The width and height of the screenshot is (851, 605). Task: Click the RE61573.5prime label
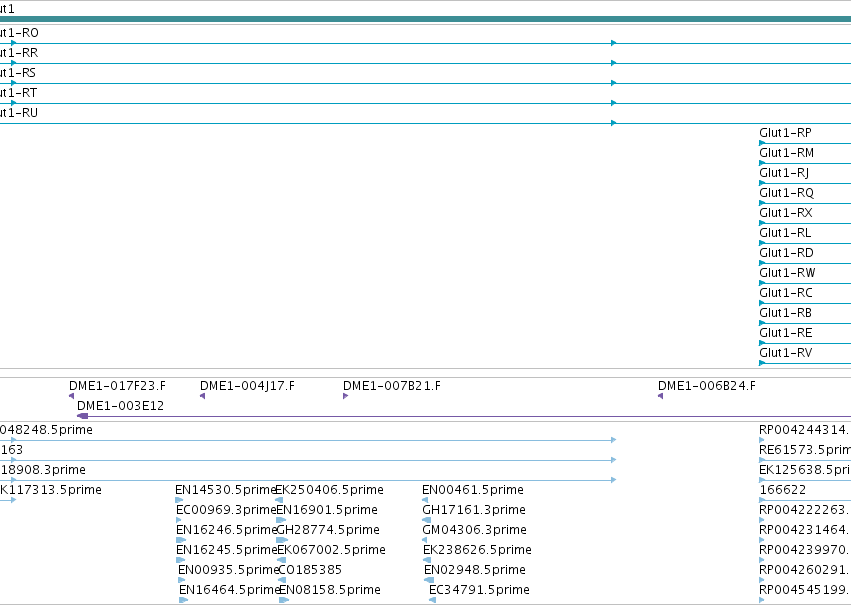click(x=805, y=450)
